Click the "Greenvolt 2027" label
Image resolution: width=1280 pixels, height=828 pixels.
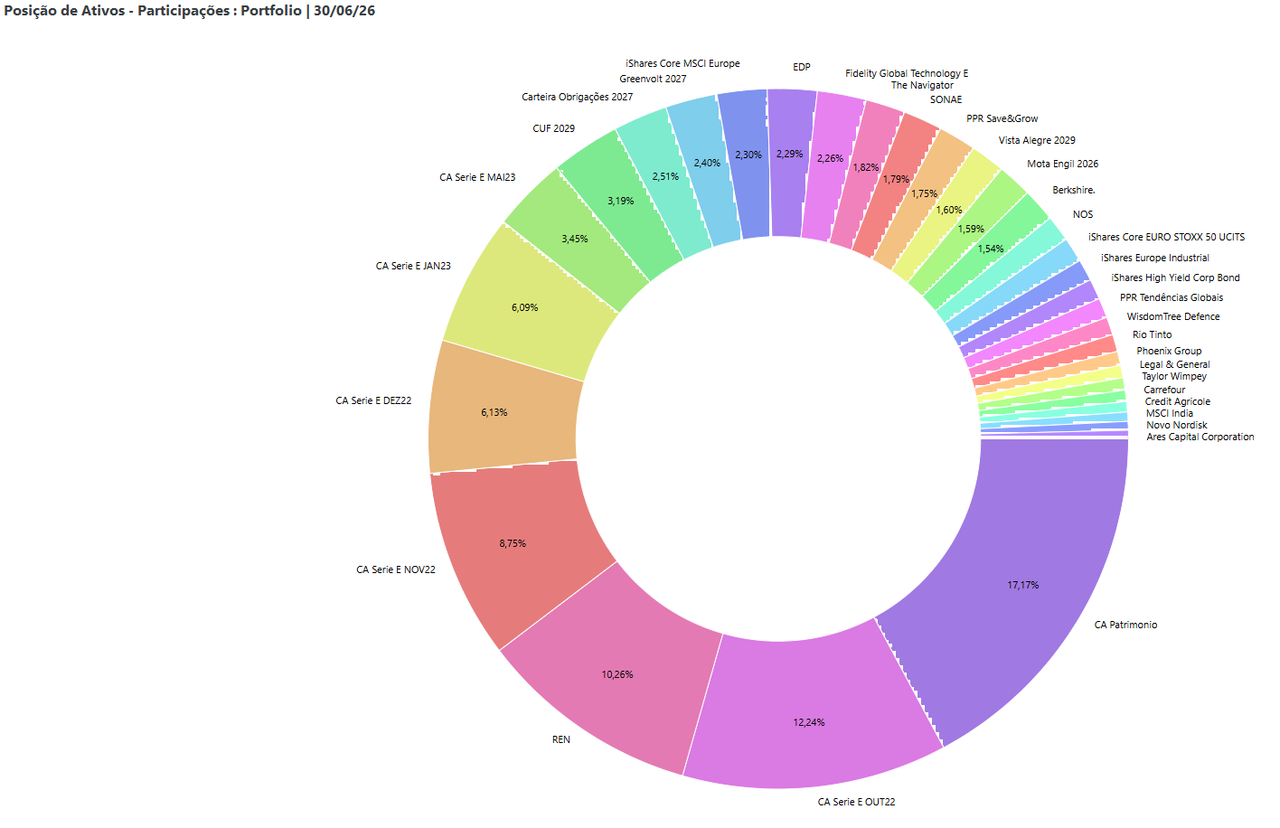[x=653, y=78]
